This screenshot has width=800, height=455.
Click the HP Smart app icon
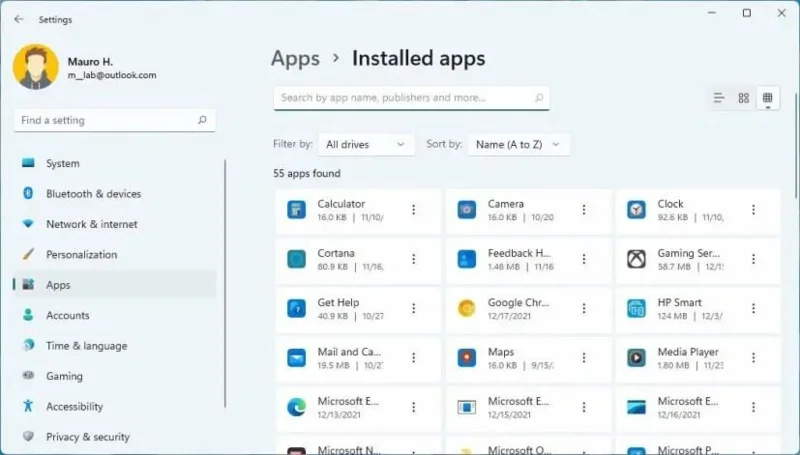[x=636, y=309]
